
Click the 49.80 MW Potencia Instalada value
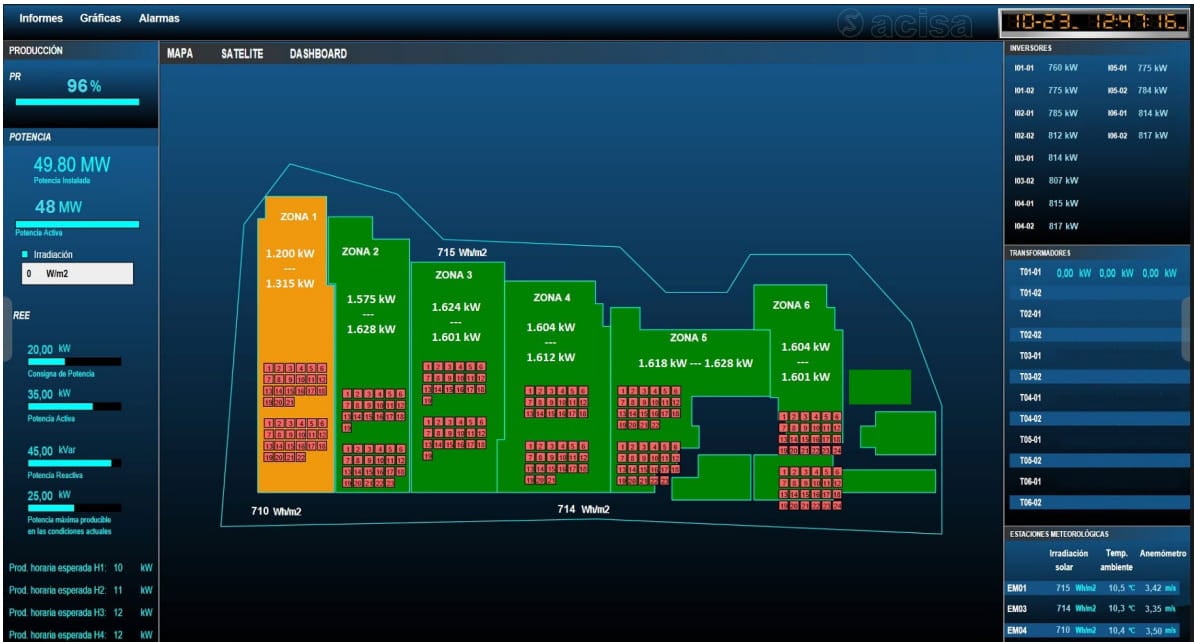click(72, 164)
